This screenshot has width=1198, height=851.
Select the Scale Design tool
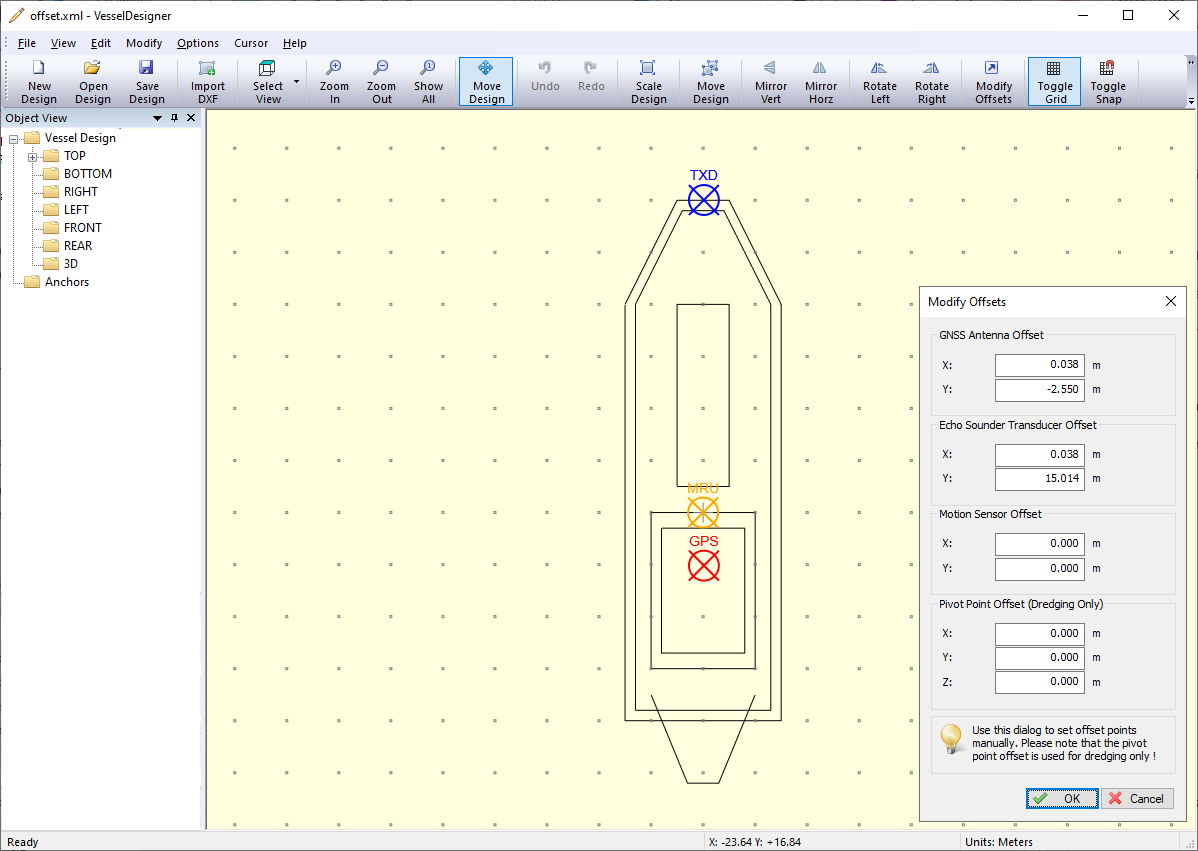click(x=648, y=81)
